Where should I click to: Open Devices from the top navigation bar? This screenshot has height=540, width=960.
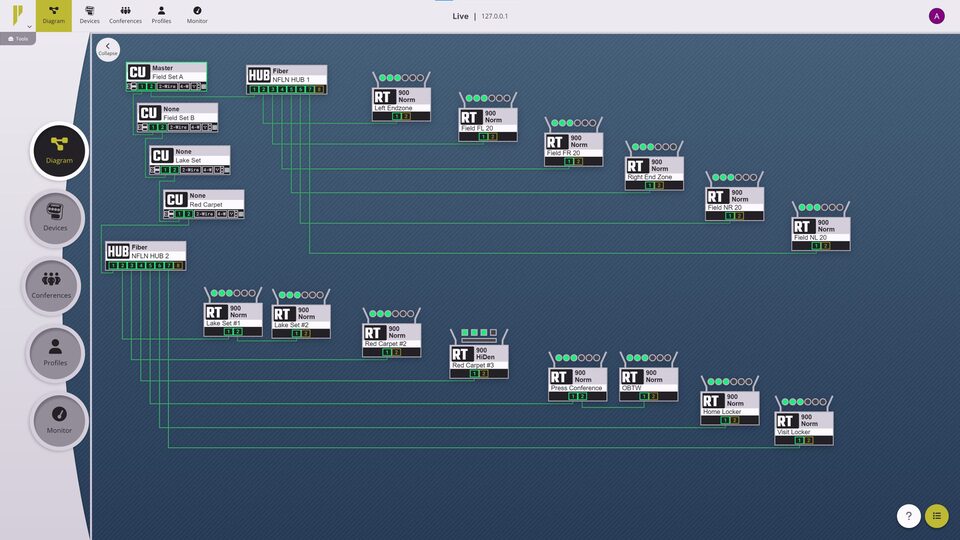point(90,15)
